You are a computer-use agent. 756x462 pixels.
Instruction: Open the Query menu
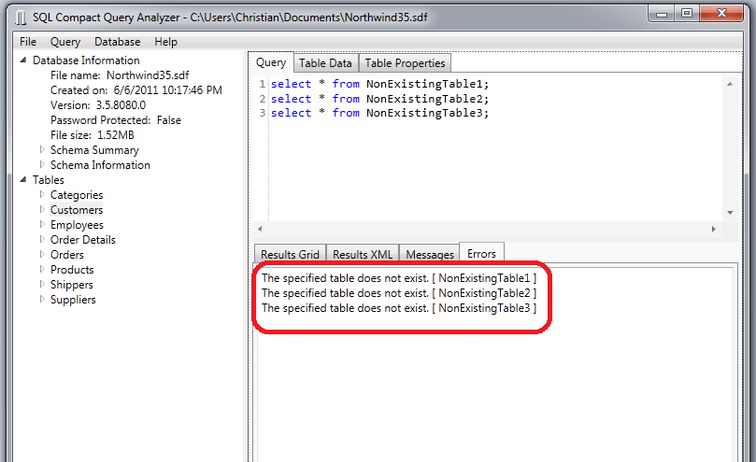tap(65, 42)
